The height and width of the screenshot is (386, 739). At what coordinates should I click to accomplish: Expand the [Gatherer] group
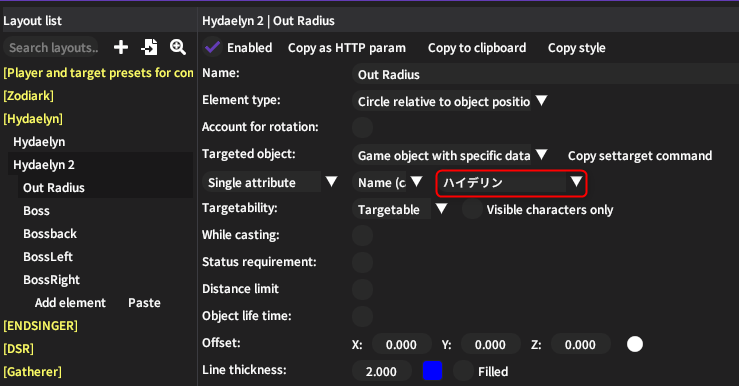click(33, 372)
